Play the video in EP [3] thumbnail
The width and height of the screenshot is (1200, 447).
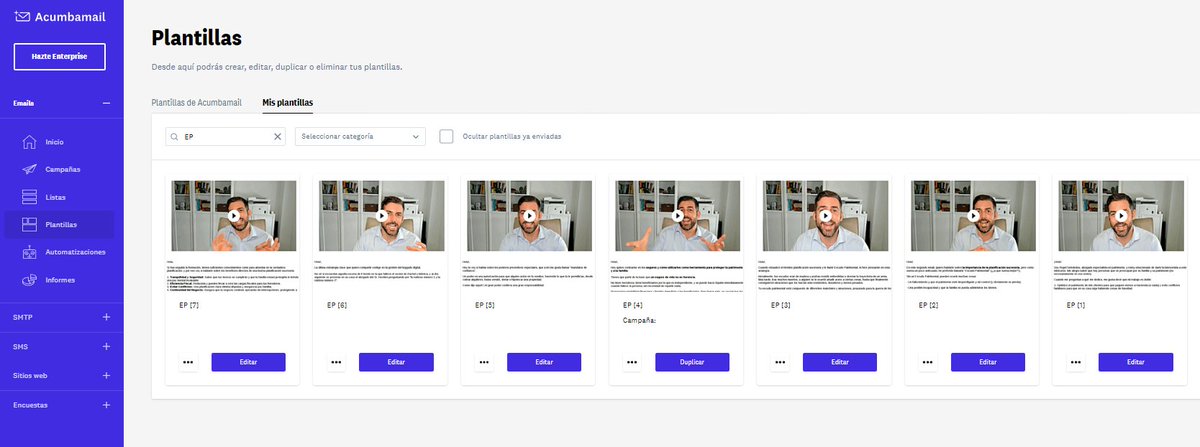pos(825,215)
